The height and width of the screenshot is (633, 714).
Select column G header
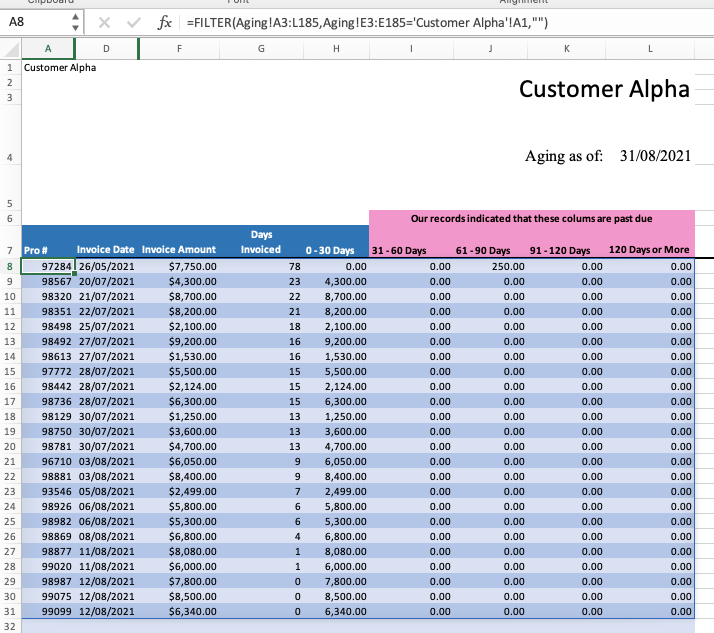coord(261,49)
